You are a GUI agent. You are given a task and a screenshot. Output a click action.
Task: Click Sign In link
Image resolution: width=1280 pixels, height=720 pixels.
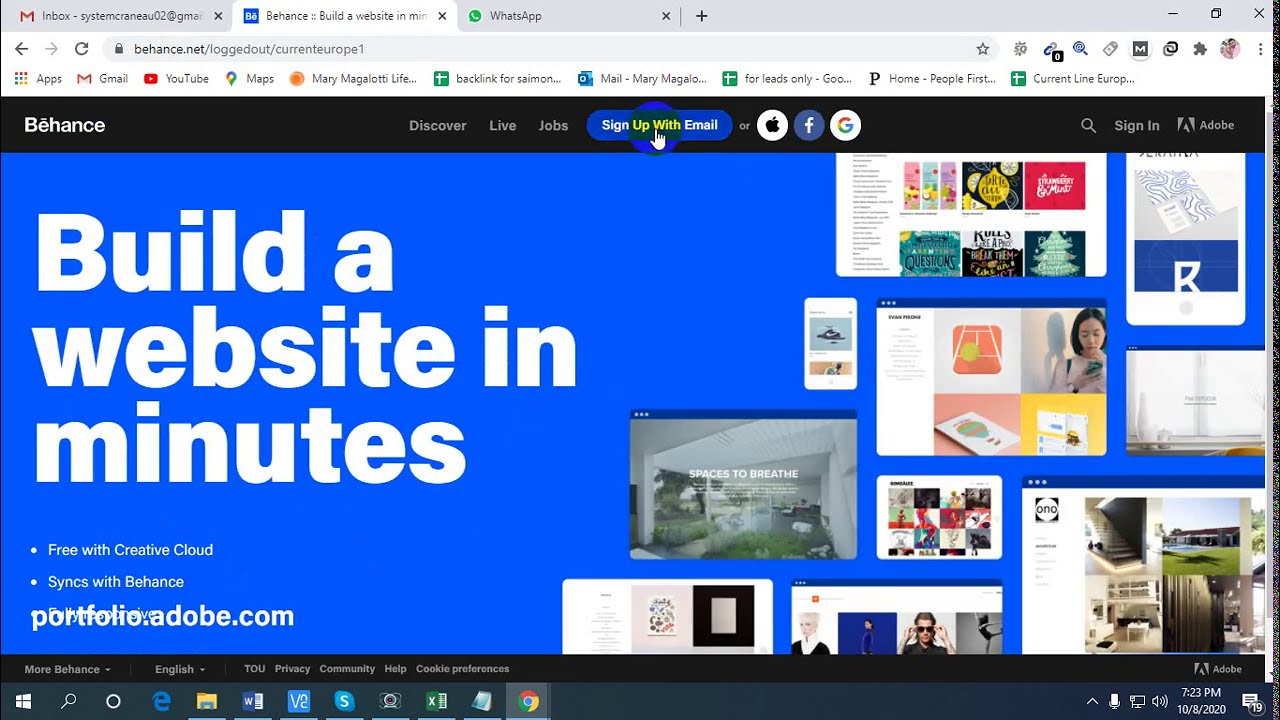click(x=1137, y=125)
